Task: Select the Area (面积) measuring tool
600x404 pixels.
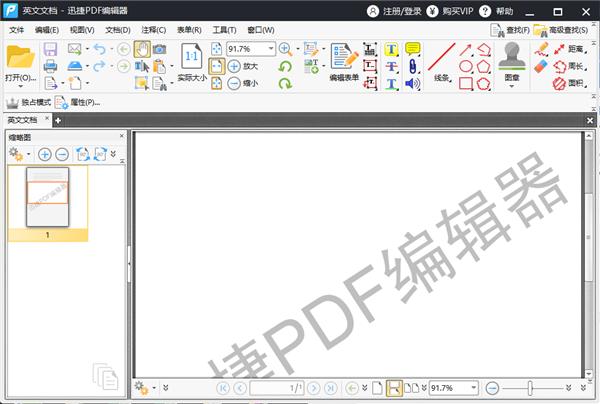Action: [x=569, y=83]
